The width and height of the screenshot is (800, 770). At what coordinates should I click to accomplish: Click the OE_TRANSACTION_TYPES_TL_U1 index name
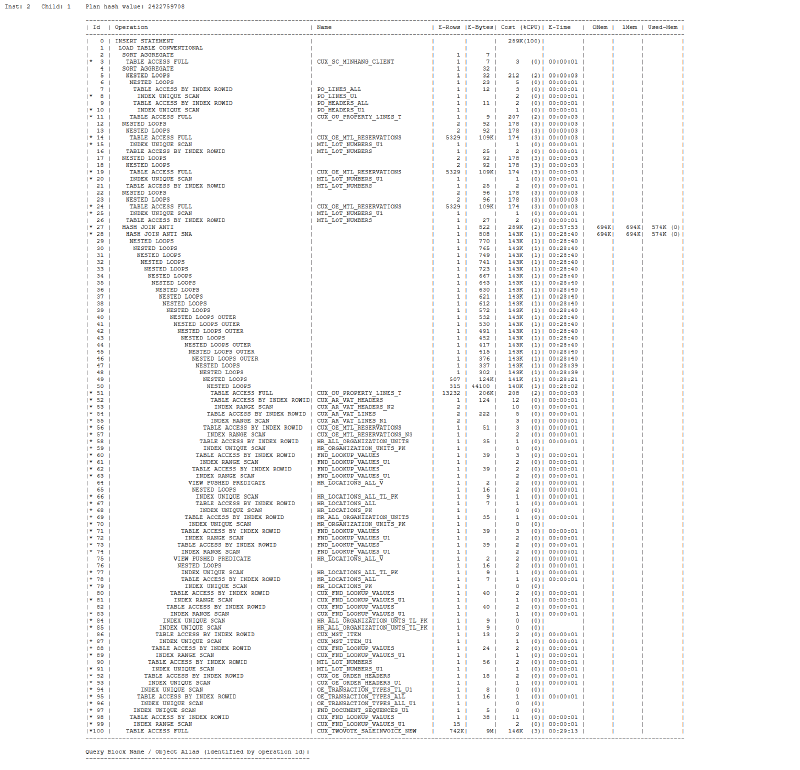365,690
